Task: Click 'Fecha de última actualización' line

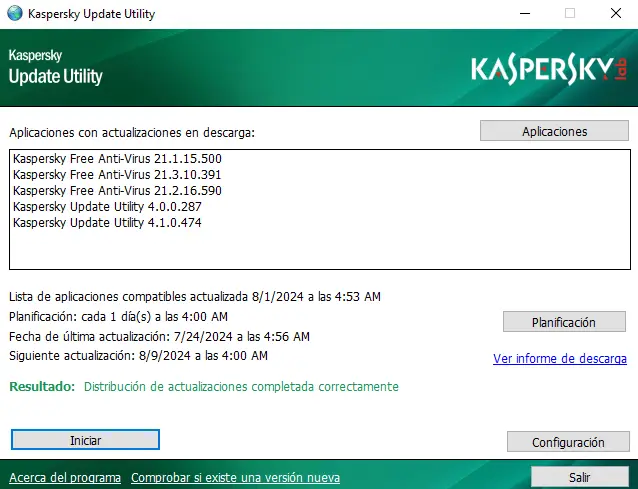Action: 159,336
